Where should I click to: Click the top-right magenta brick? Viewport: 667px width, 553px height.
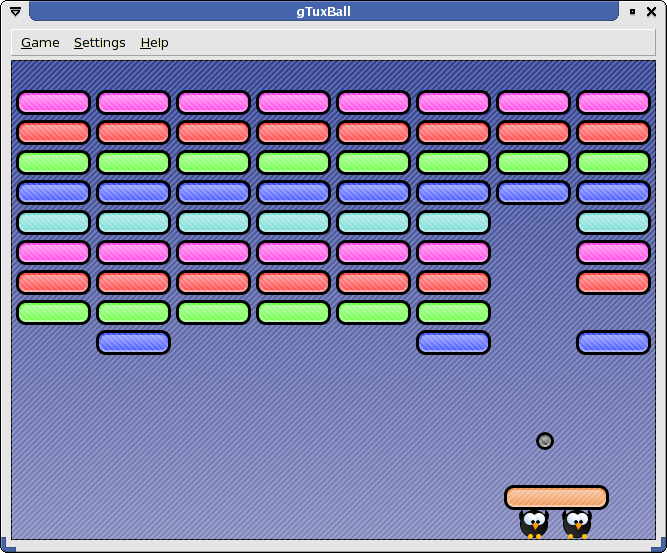[x=613, y=103]
